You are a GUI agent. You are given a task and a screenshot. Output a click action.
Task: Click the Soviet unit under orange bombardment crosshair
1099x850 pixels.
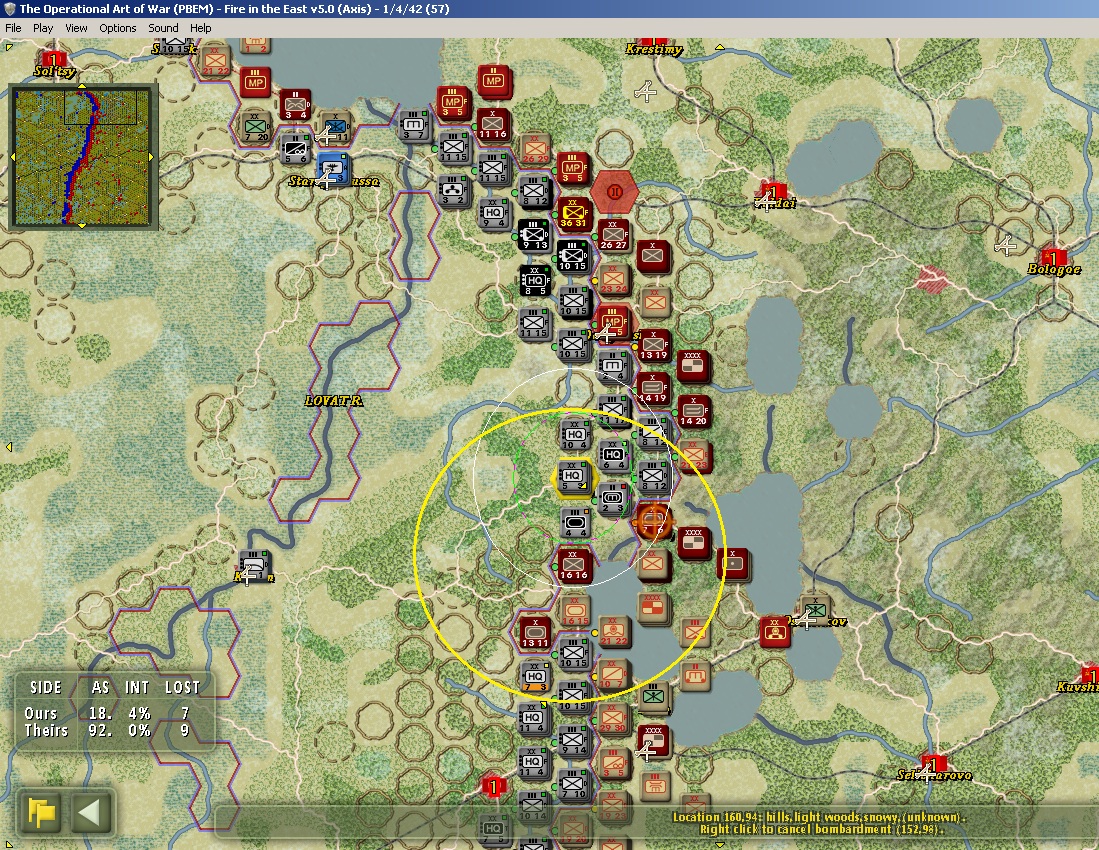coord(653,522)
